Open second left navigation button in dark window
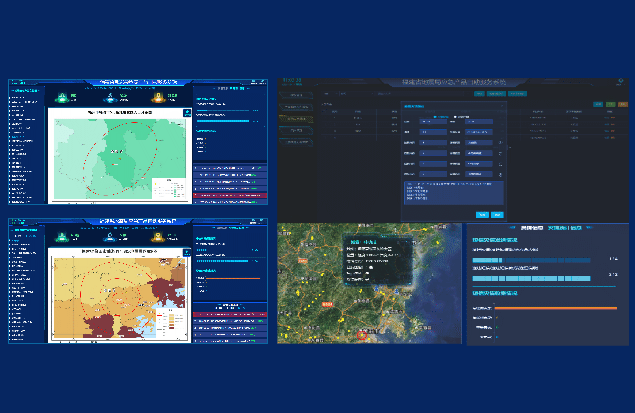This screenshot has width=635, height=413. 296,107
